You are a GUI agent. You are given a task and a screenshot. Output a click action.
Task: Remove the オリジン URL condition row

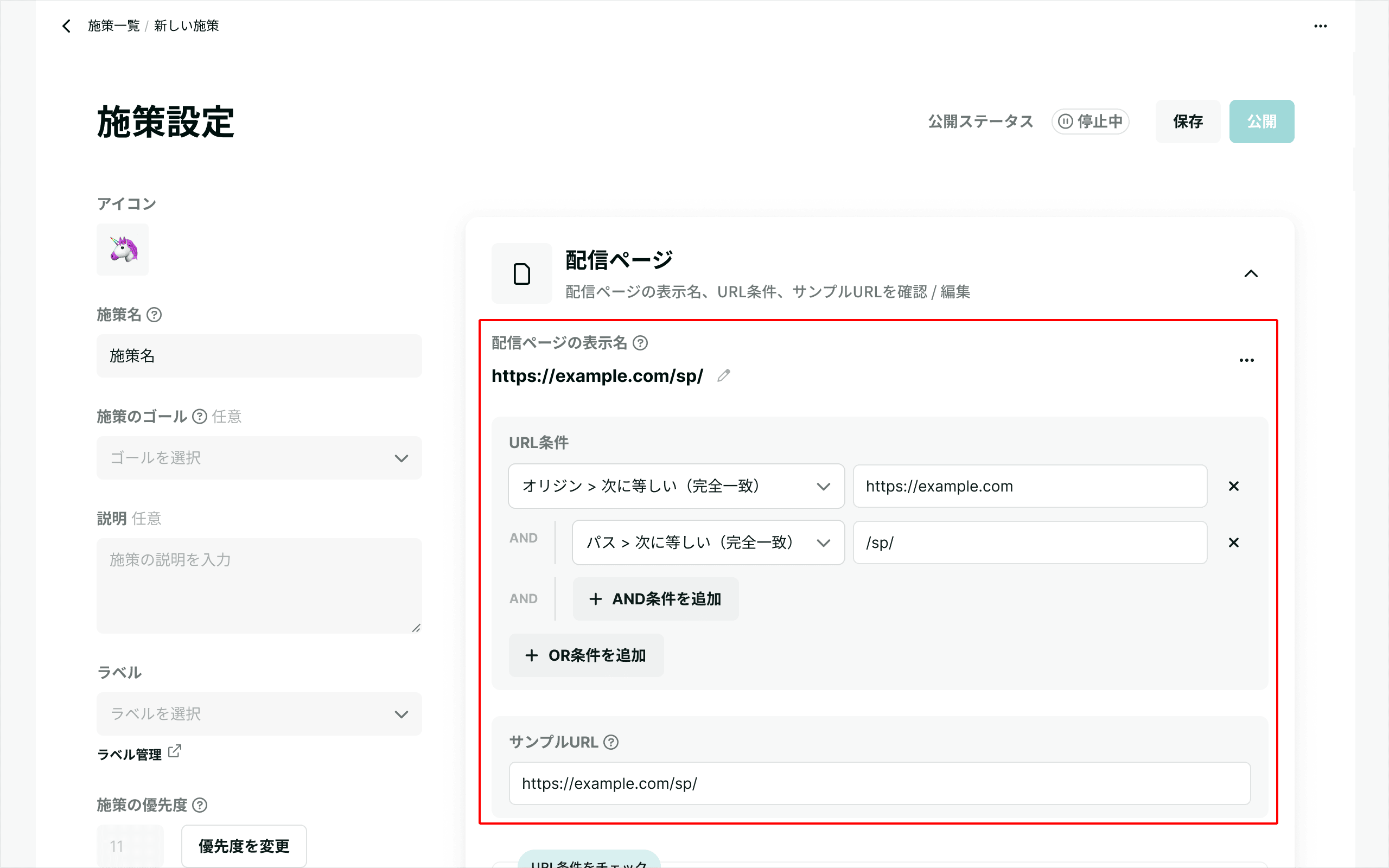click(1233, 486)
